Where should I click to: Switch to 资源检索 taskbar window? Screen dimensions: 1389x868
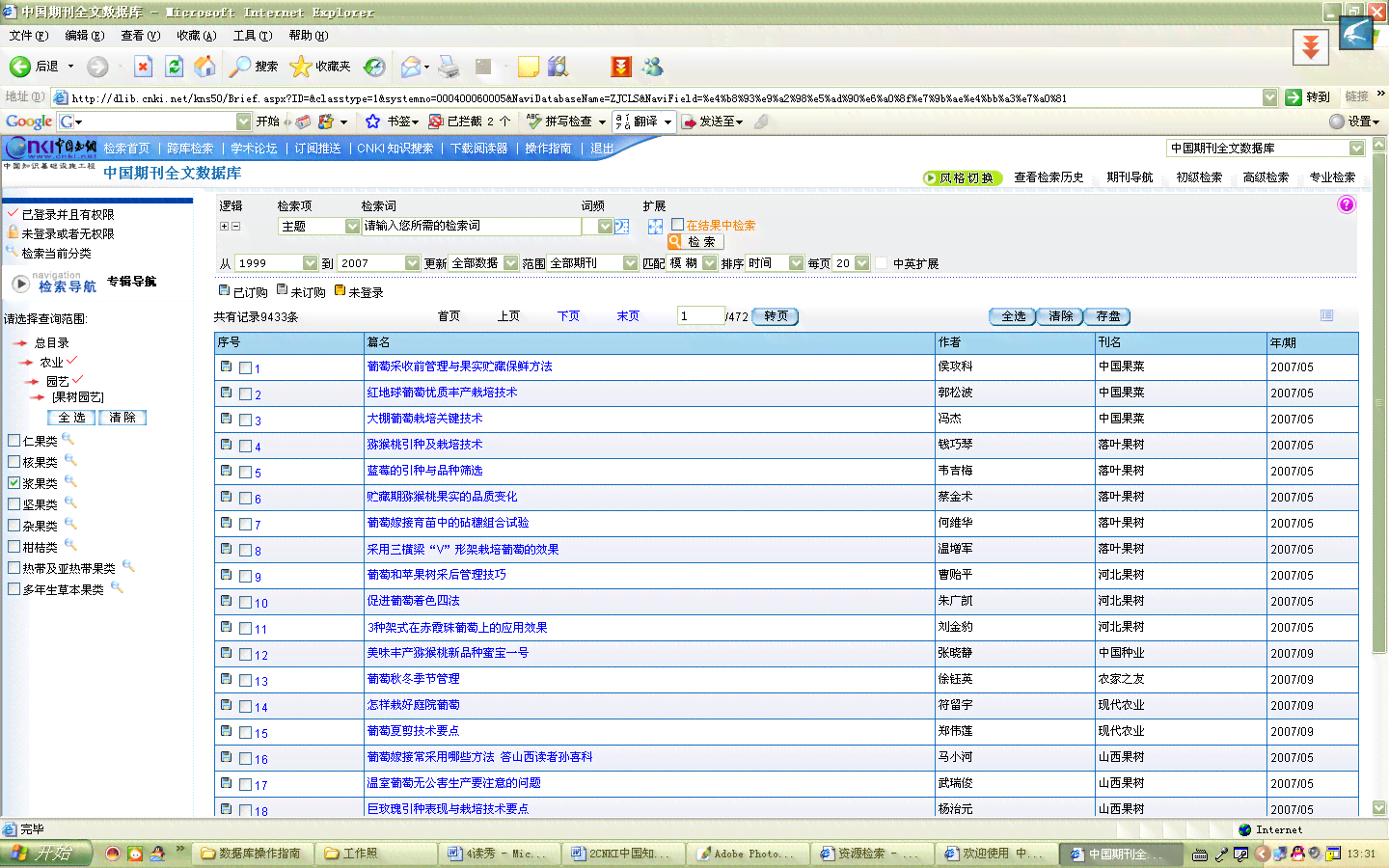pyautogui.click(x=872, y=854)
